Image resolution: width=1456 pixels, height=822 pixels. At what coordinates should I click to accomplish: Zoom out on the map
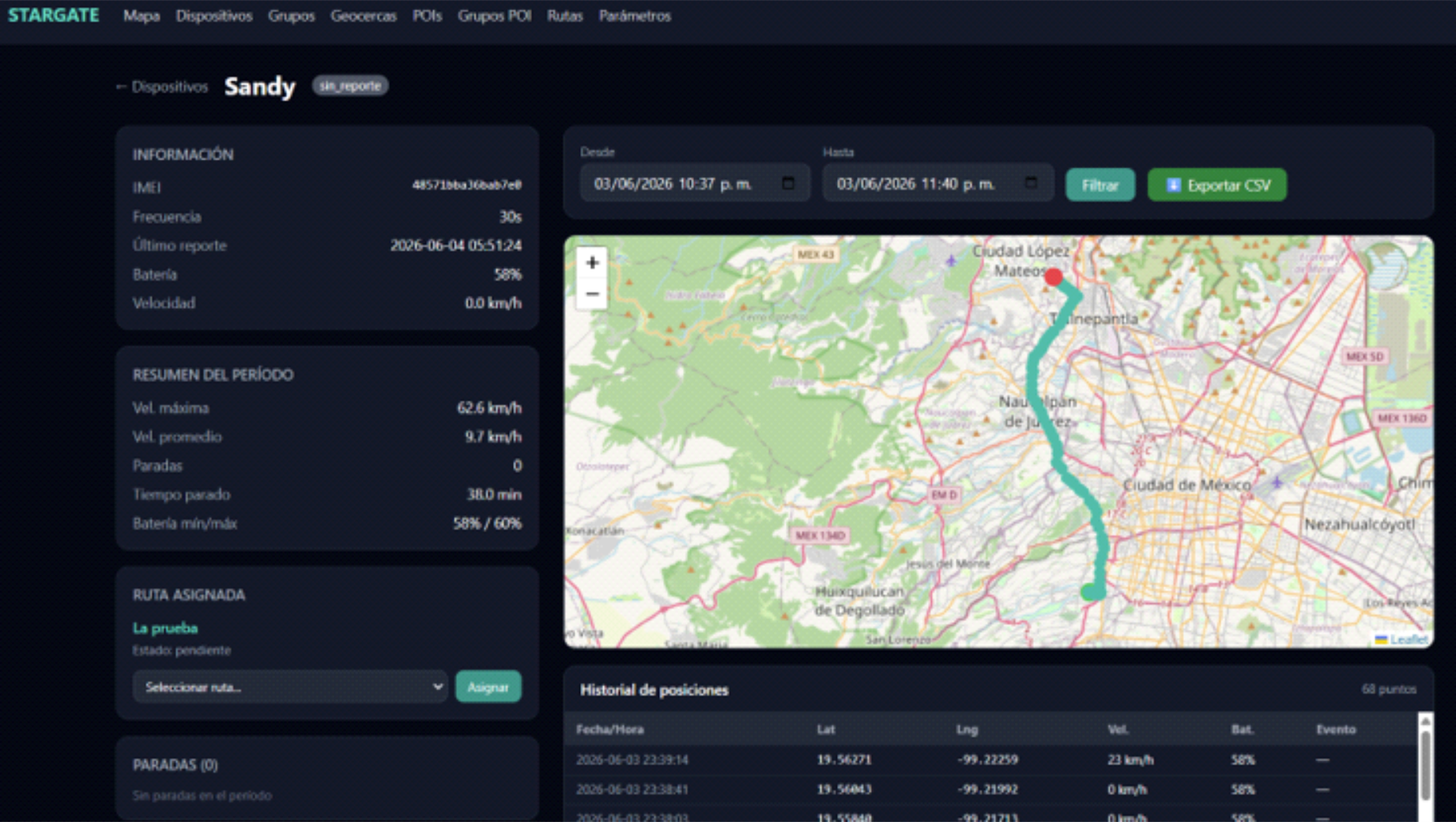tap(592, 294)
